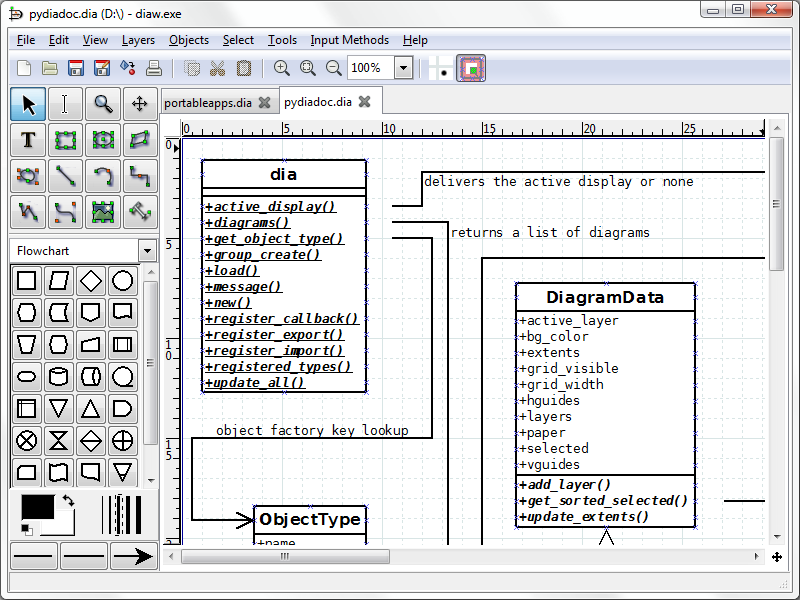Click the Cut scissors icon
The image size is (800, 600).
[x=218, y=68]
